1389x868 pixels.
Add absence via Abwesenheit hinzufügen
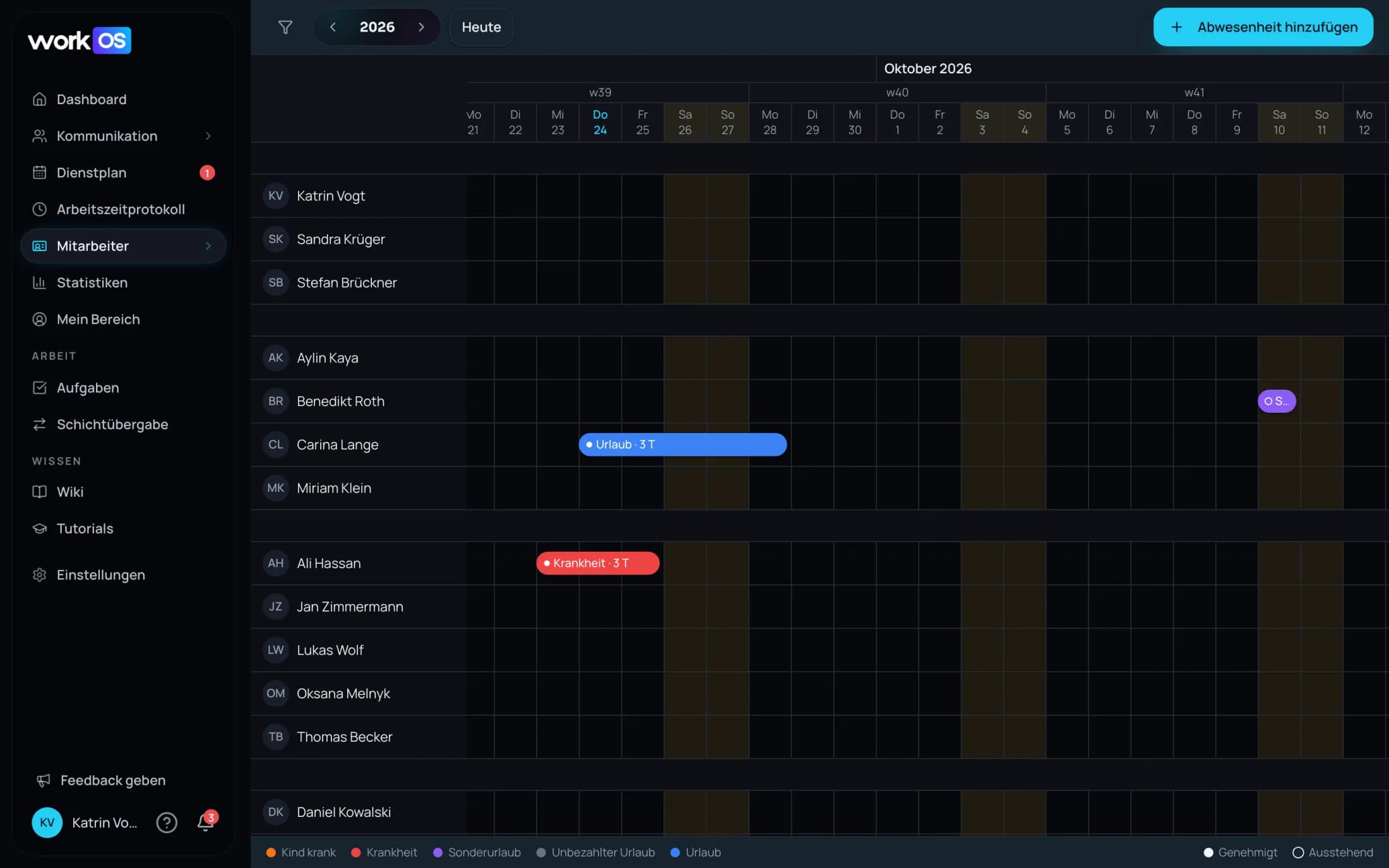1263,27
